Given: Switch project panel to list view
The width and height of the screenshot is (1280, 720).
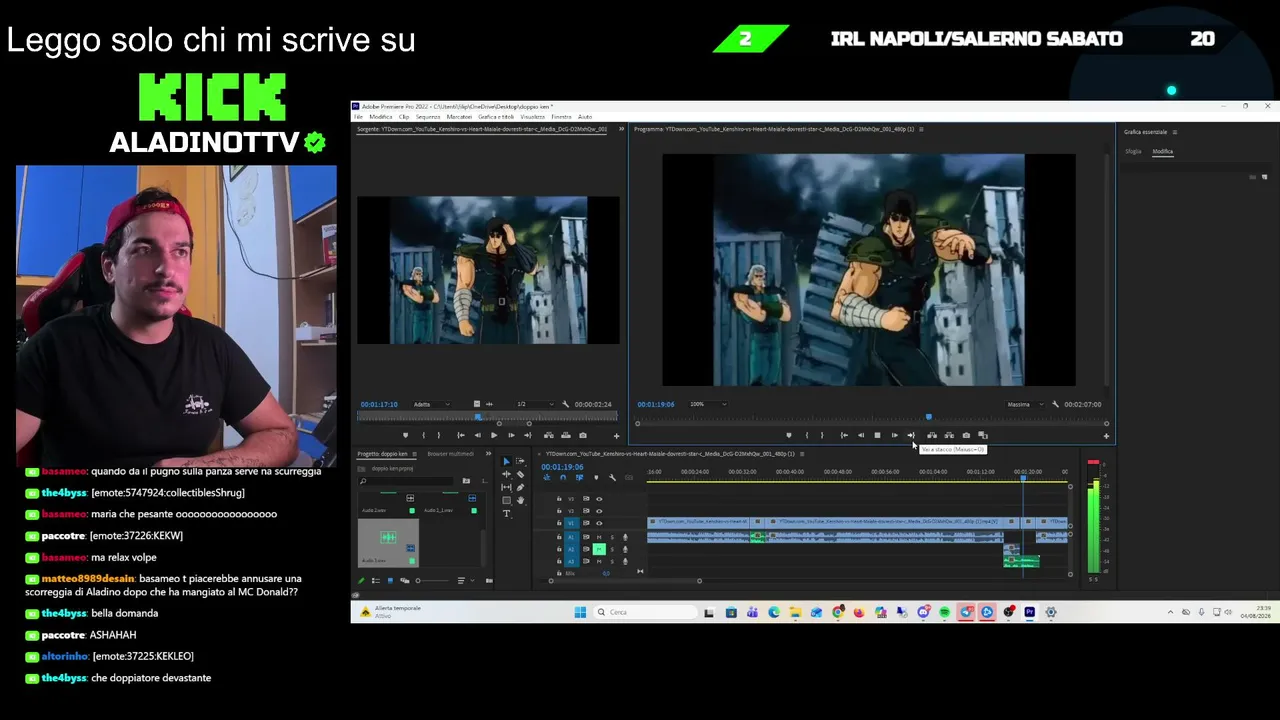Looking at the screenshot, I should pyautogui.click(x=376, y=580).
